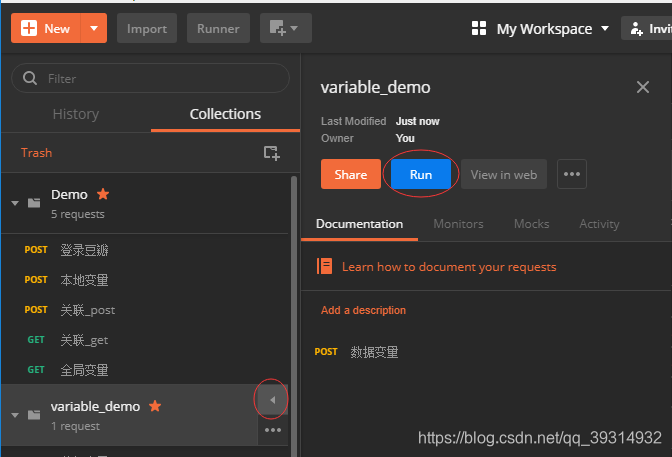Switch to Monitors tab
Viewport: 672px width, 457px height.
(x=458, y=224)
